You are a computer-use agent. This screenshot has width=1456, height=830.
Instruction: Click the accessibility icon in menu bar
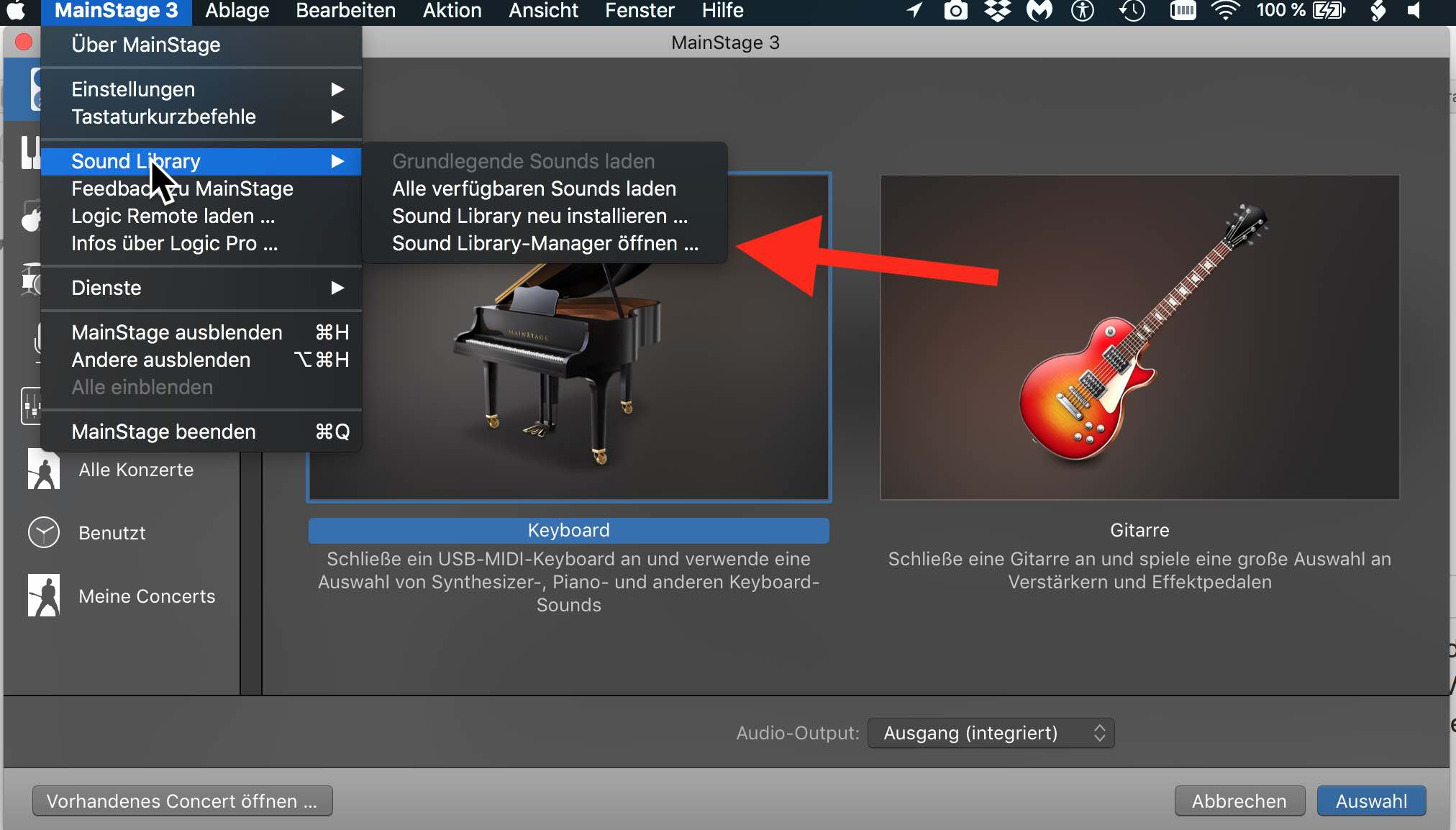(x=1082, y=11)
